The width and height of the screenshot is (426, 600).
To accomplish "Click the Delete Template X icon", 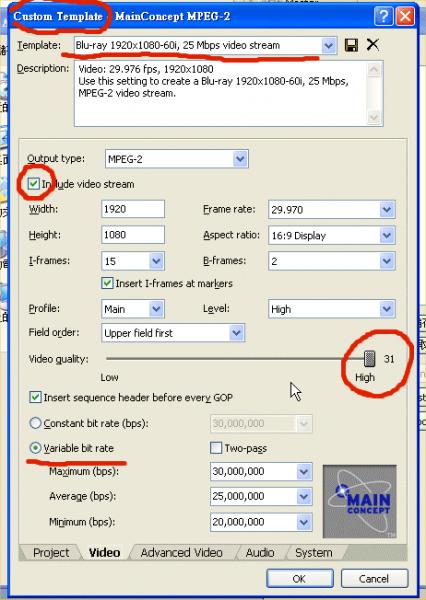I will point(372,45).
